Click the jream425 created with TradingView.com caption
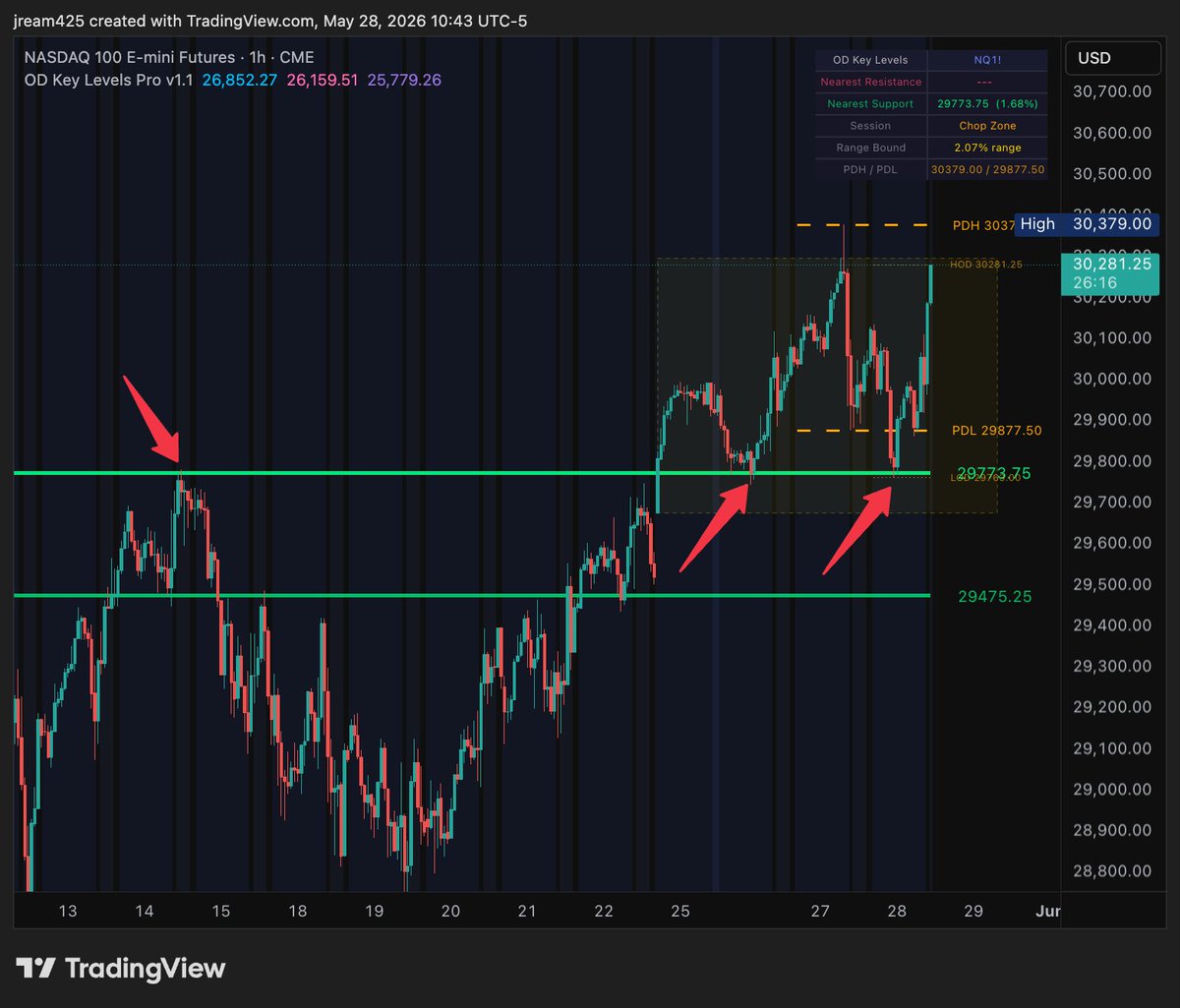Image resolution: width=1180 pixels, height=1008 pixels. point(270,22)
